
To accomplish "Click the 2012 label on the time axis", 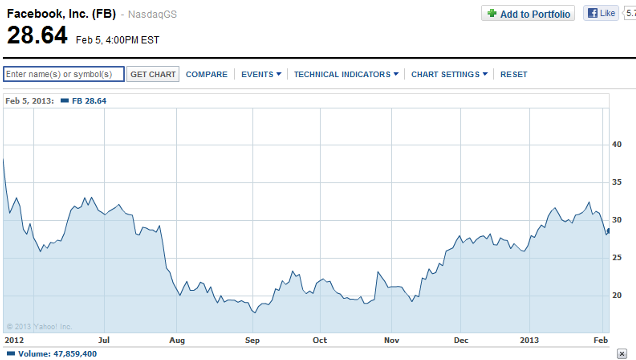I will click(14, 340).
